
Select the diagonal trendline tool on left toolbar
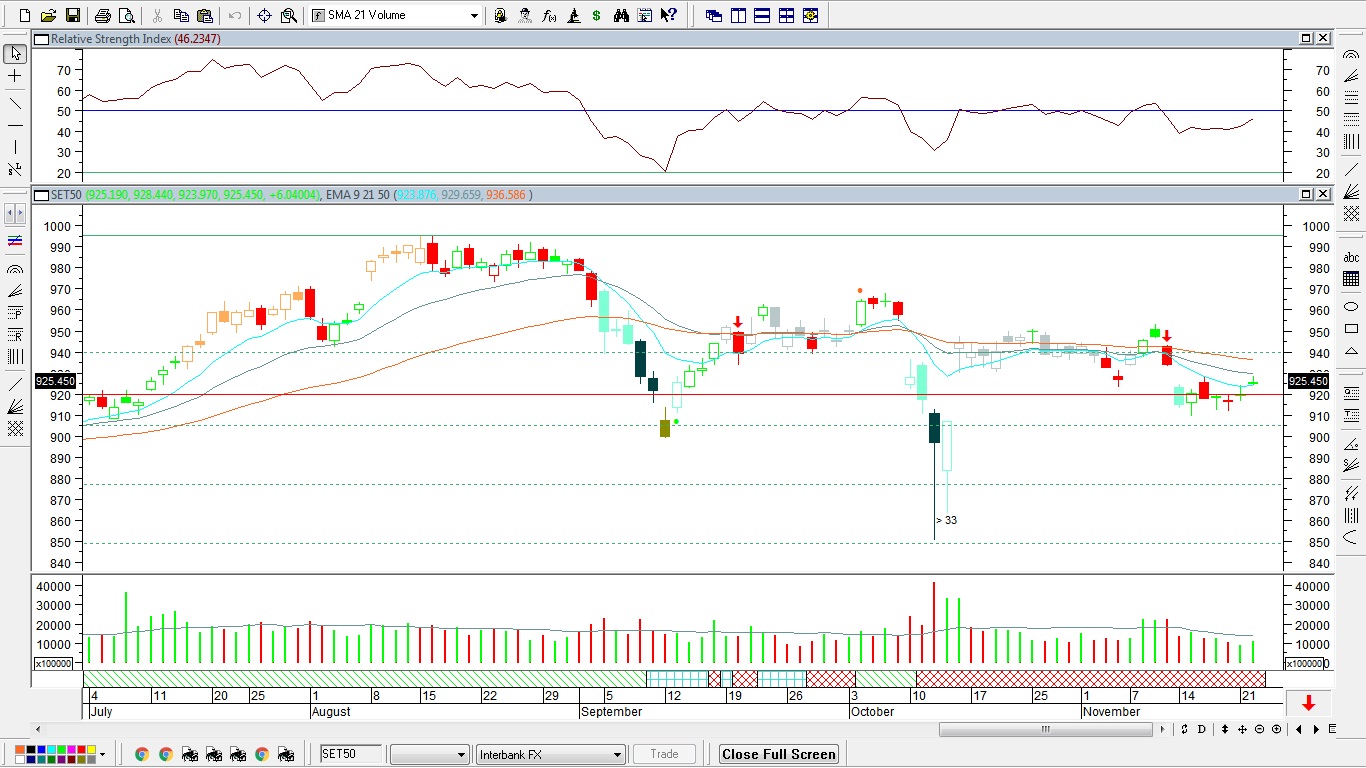coord(15,103)
